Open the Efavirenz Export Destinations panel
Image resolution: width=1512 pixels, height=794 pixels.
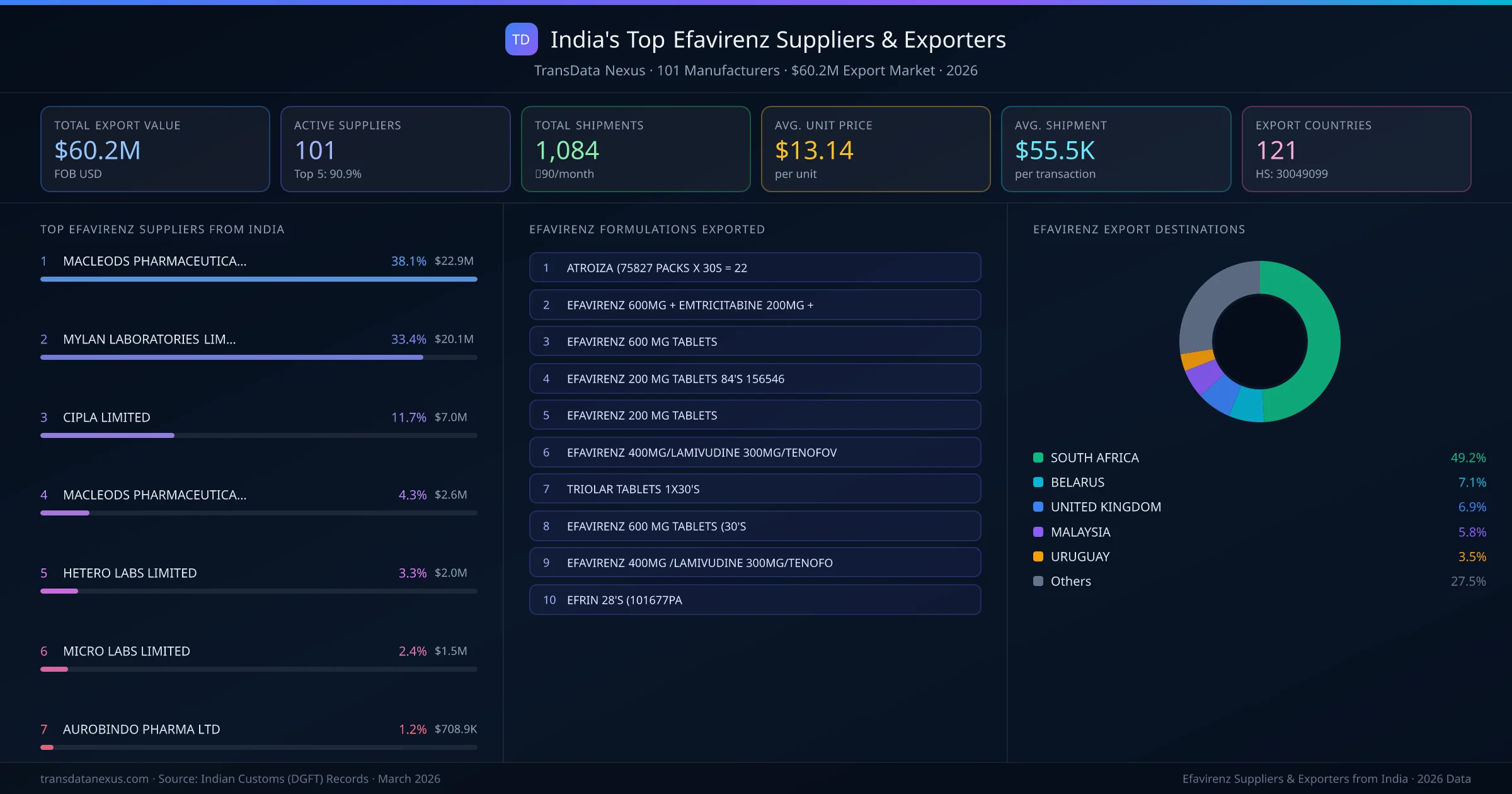tap(1139, 229)
